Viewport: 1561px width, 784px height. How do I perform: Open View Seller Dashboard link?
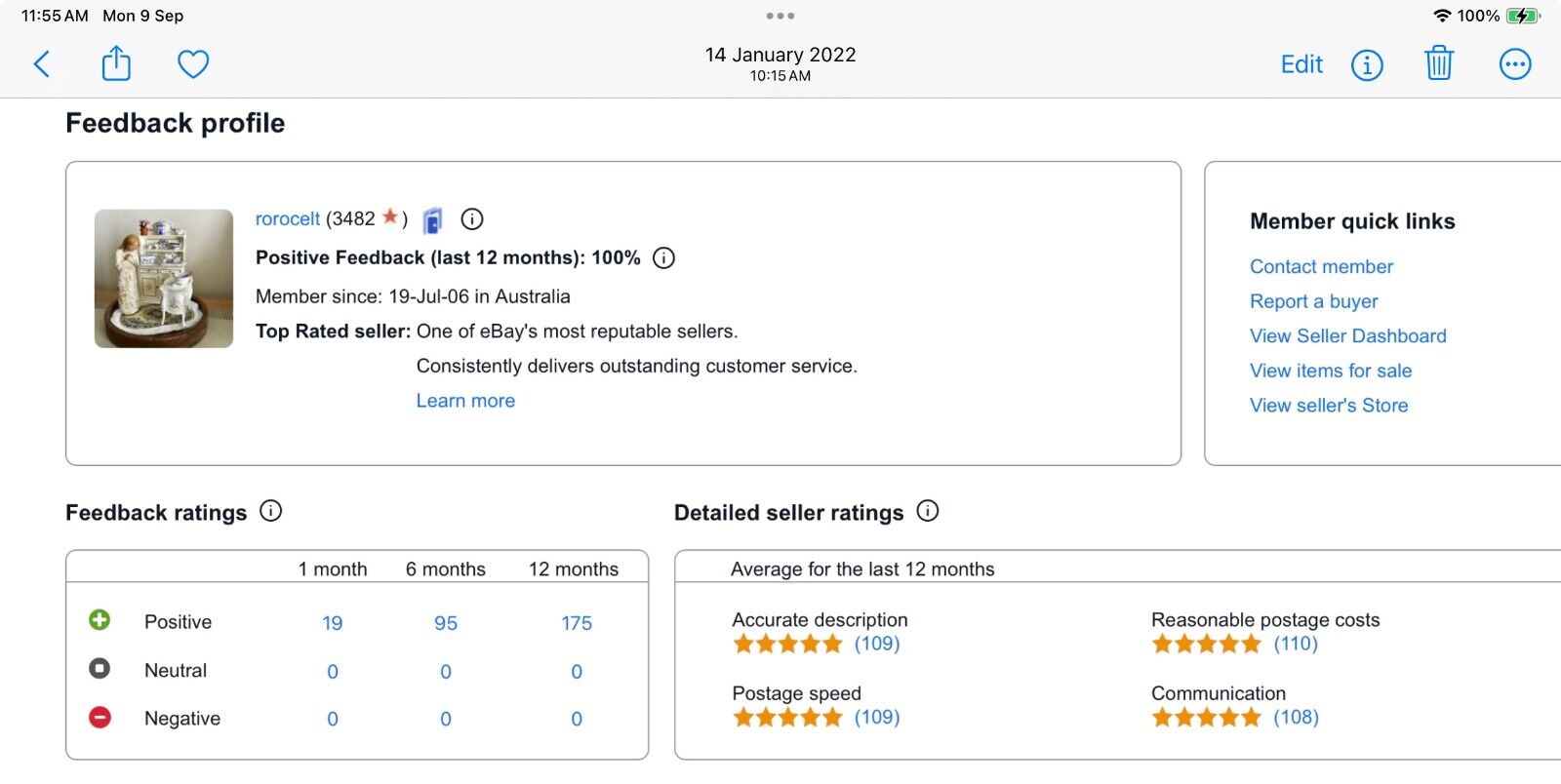1348,336
